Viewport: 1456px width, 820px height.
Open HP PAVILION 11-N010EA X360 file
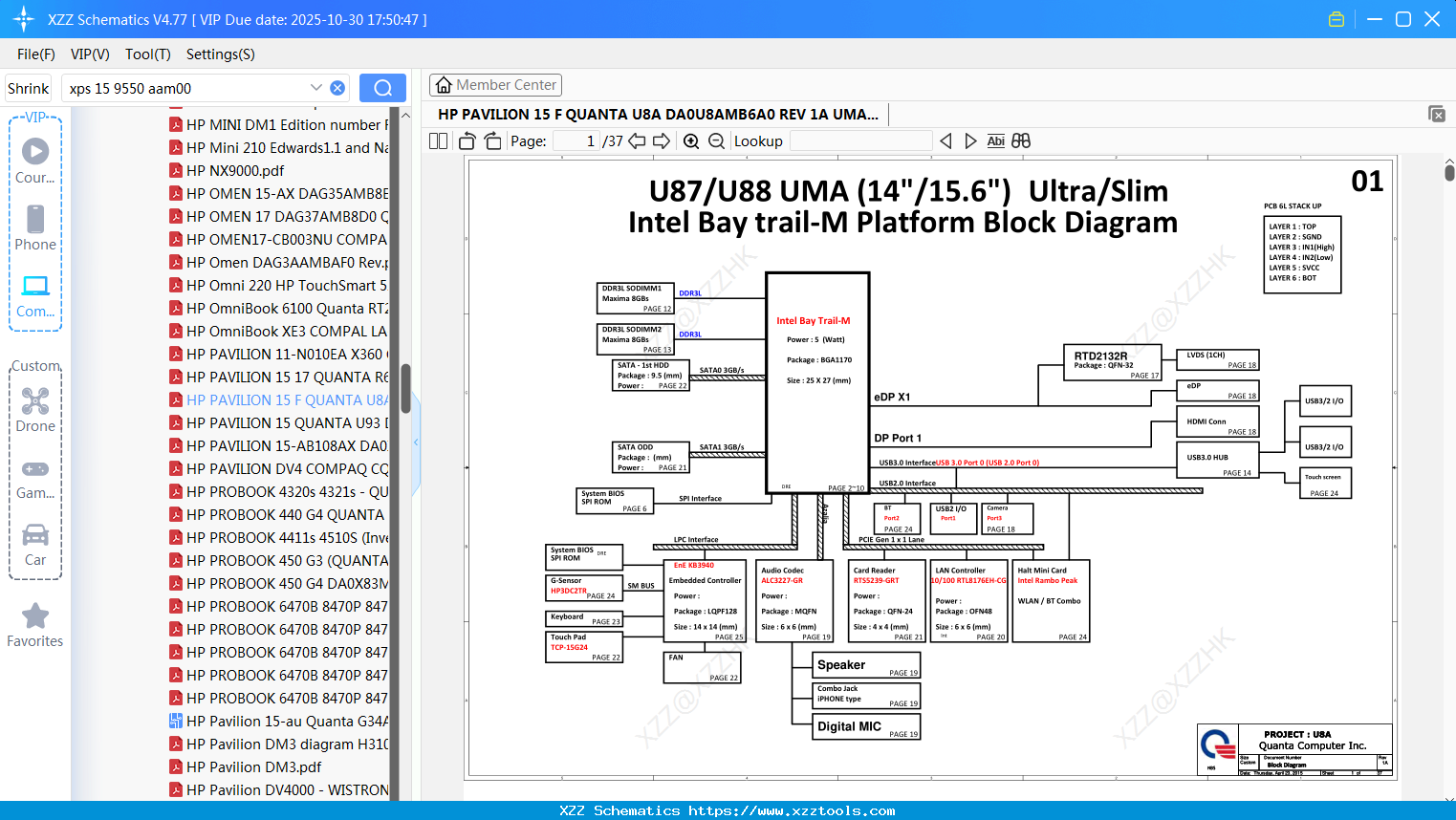278,355
